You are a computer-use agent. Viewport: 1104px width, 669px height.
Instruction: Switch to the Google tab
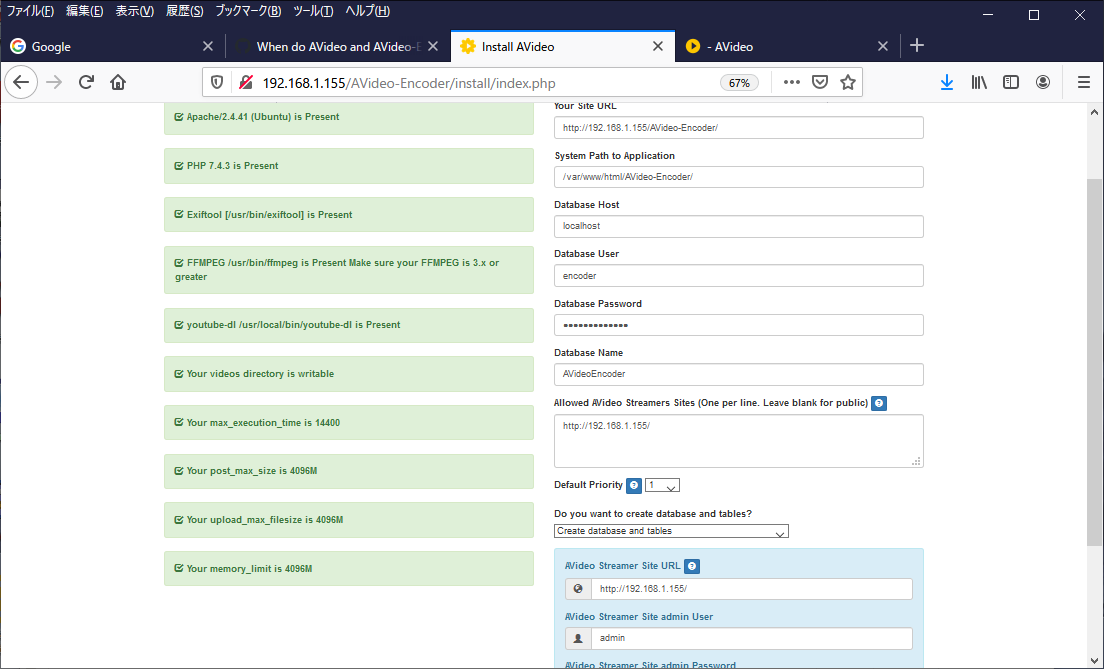tap(113, 46)
